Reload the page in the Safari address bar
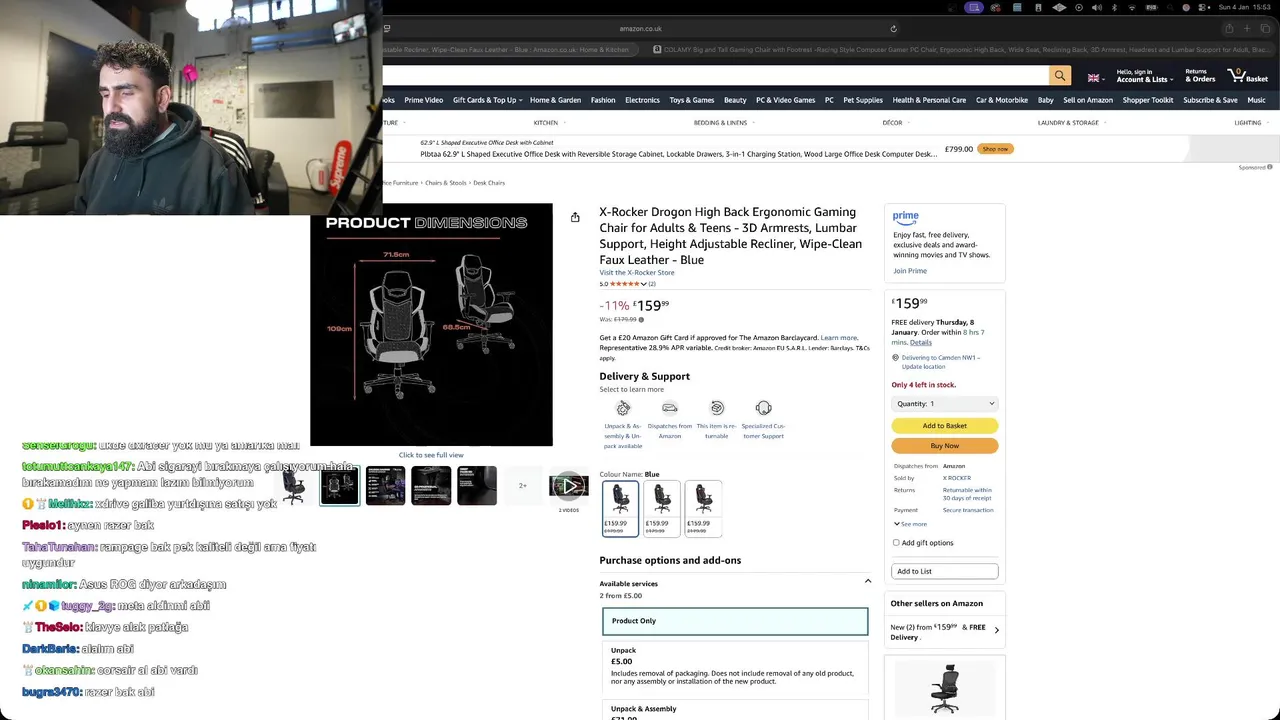 point(893,29)
